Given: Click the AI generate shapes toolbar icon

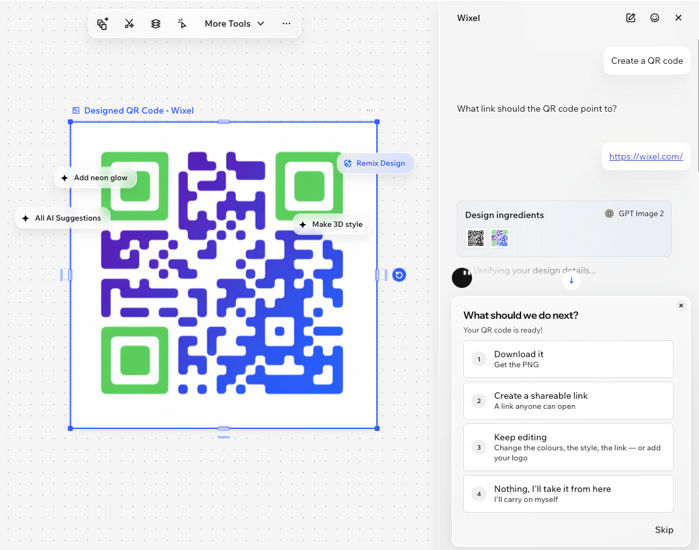Looking at the screenshot, I should coord(103,24).
